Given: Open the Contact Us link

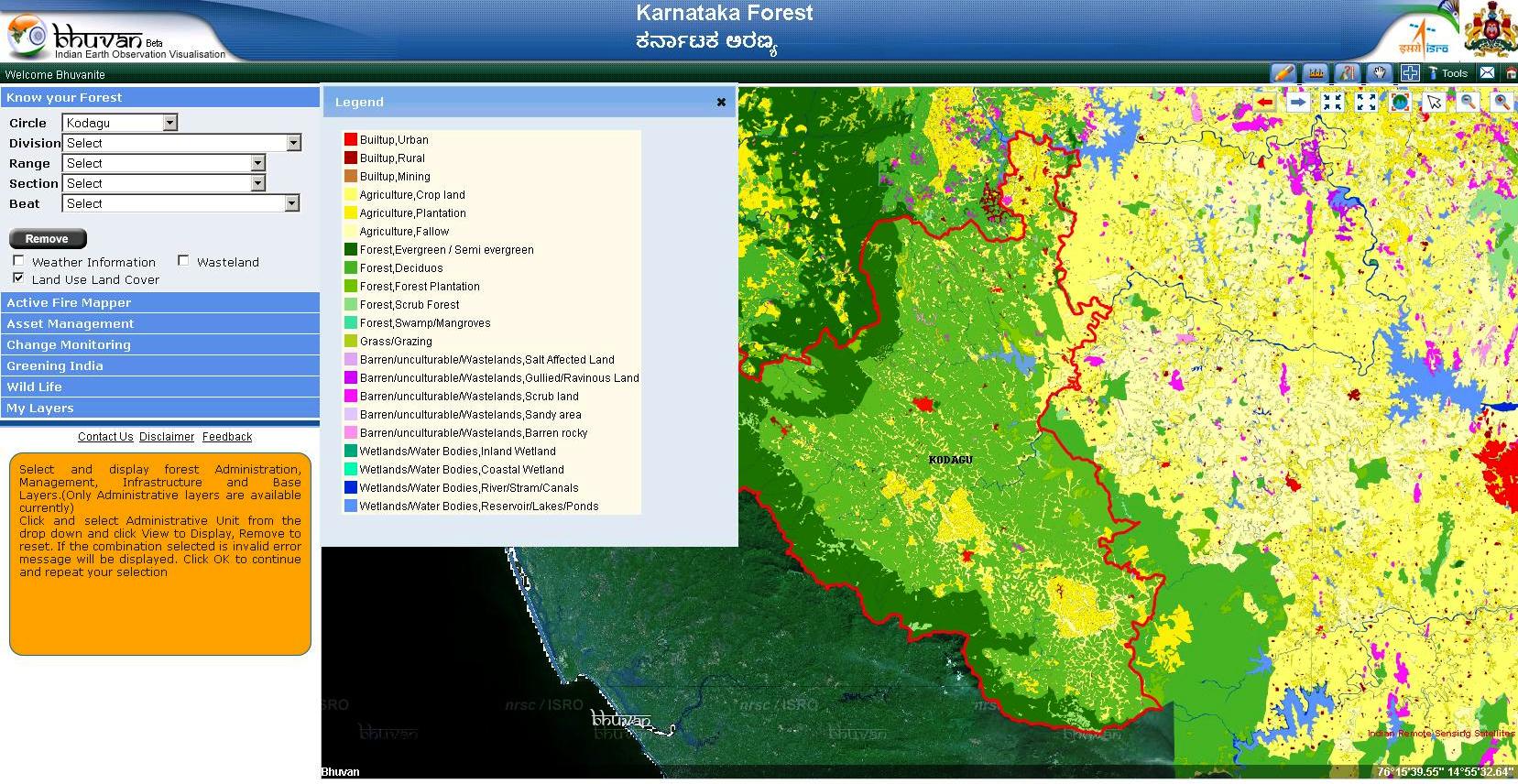Looking at the screenshot, I should coord(105,437).
